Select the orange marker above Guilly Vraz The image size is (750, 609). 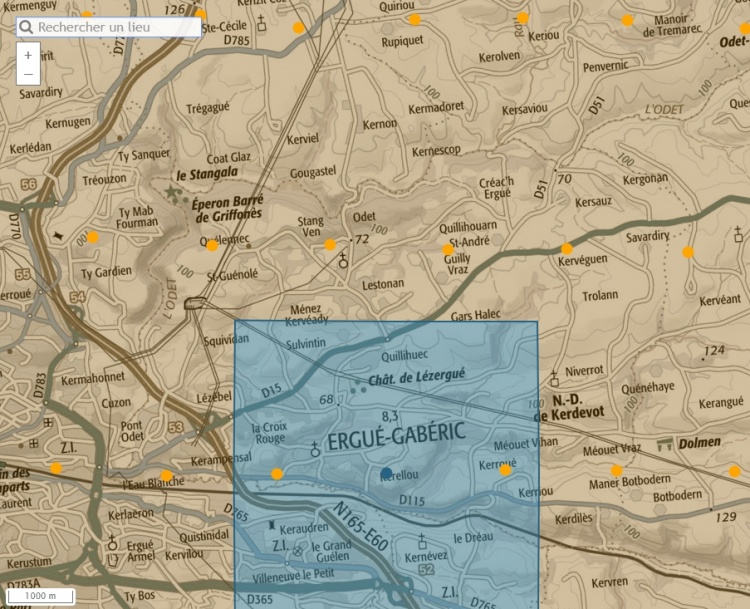[448, 250]
